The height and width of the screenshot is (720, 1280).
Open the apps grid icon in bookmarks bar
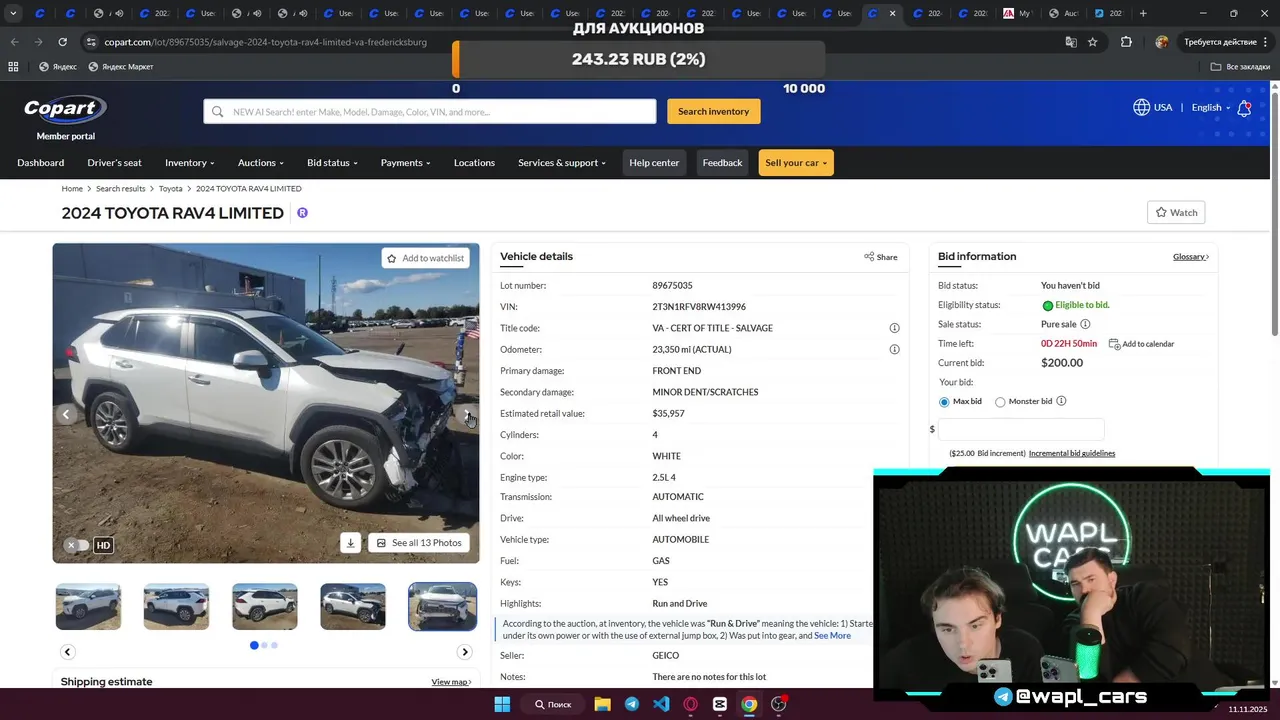pos(13,67)
